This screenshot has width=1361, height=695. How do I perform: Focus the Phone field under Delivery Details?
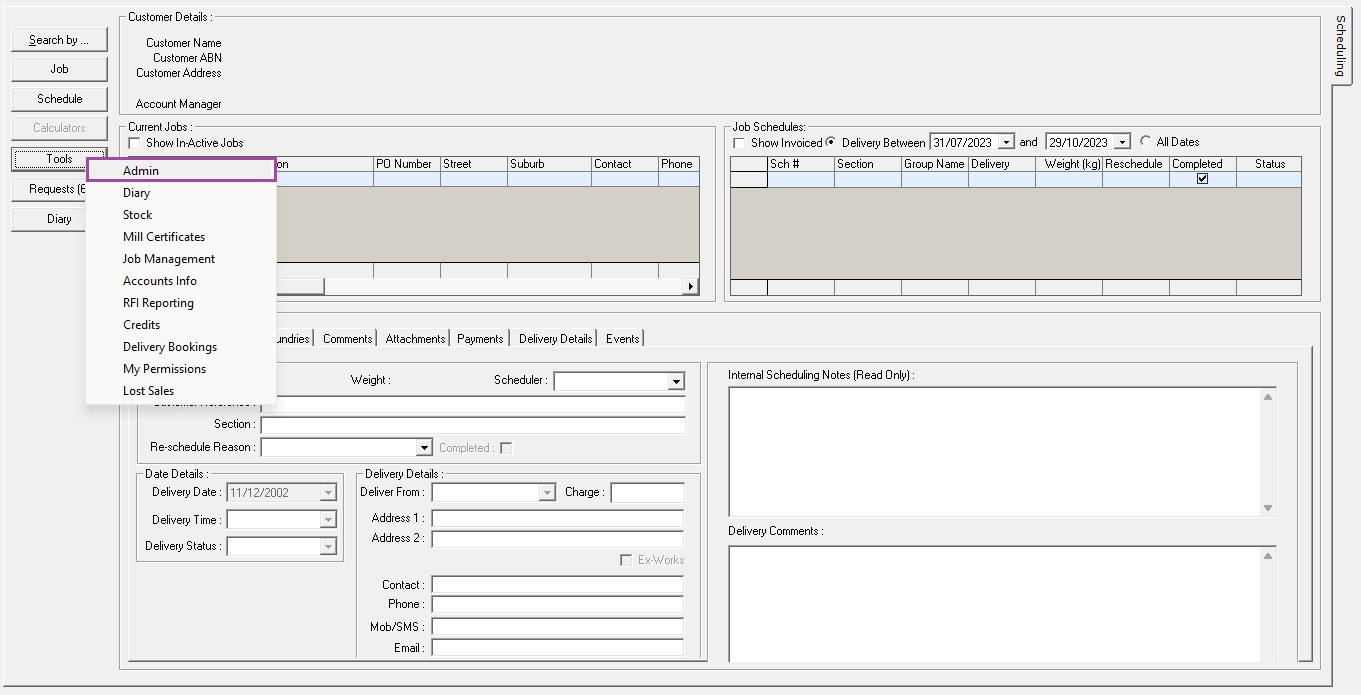[557, 605]
